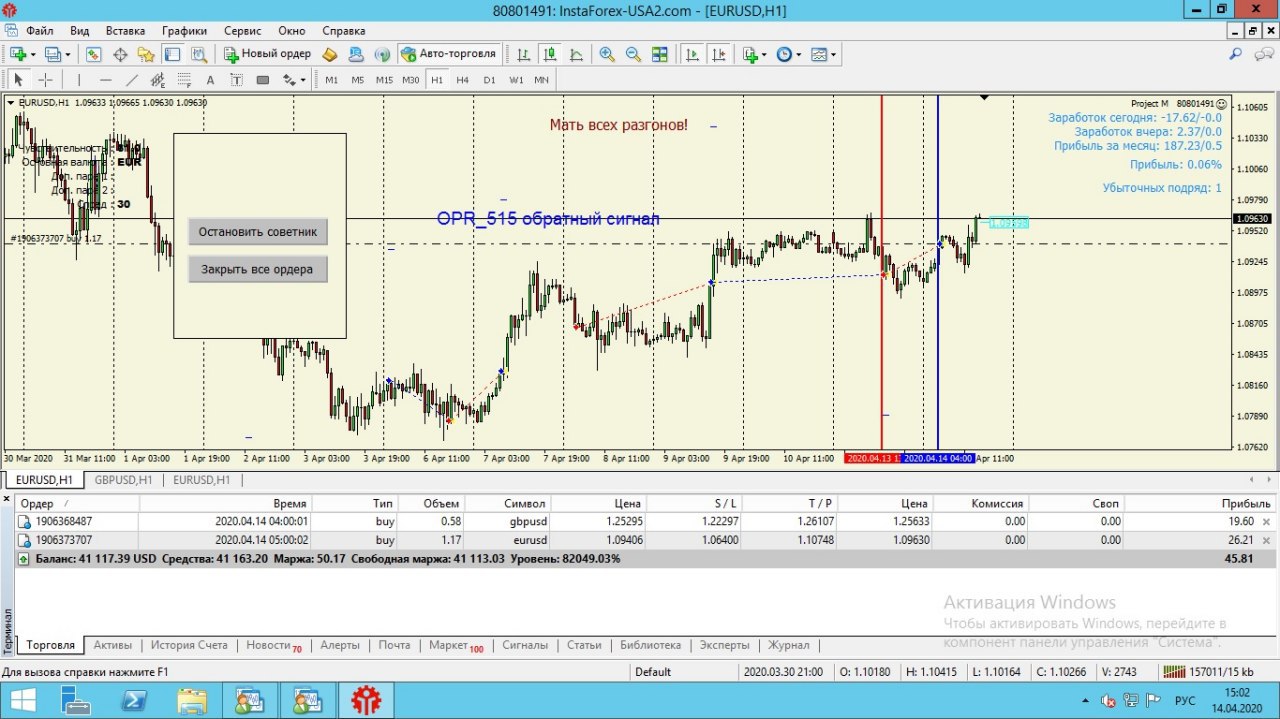Click the zoom in magnifier icon
Image resolution: width=1280 pixels, height=719 pixels.
pyautogui.click(x=607, y=54)
